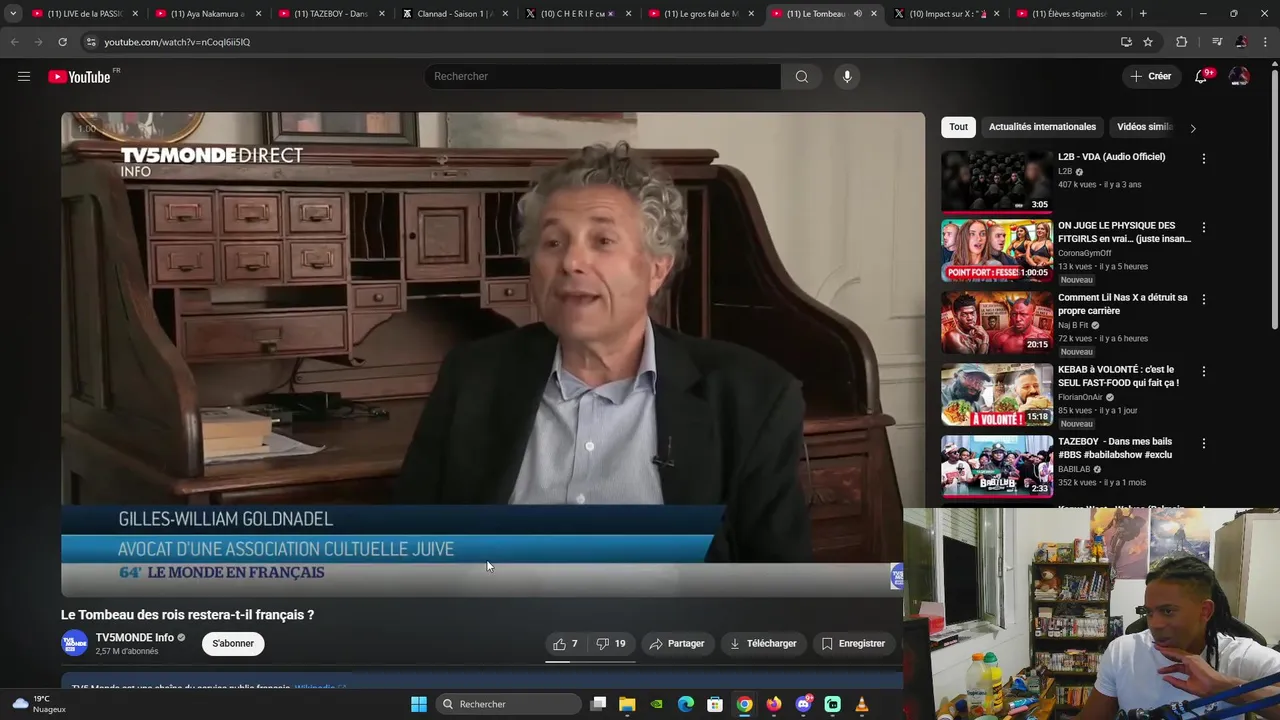This screenshot has width=1280, height=720.
Task: Reload the page in Chrome
Action: tap(62, 42)
